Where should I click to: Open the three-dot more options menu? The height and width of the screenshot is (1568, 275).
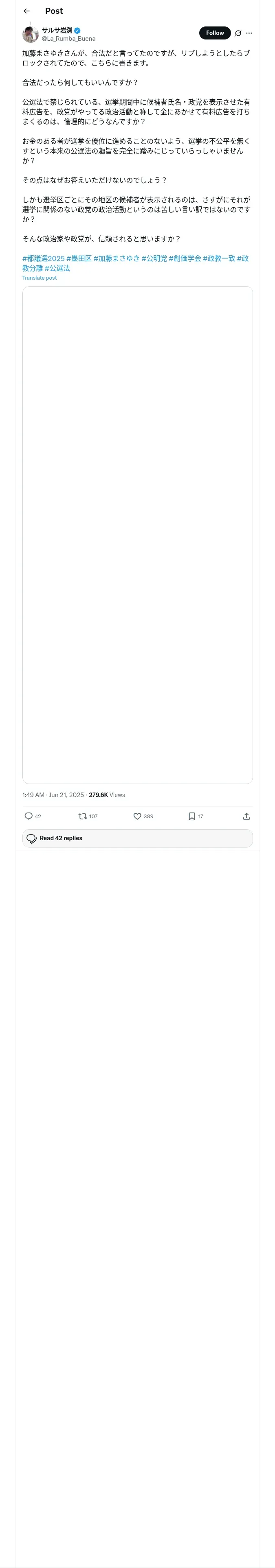pos(249,33)
